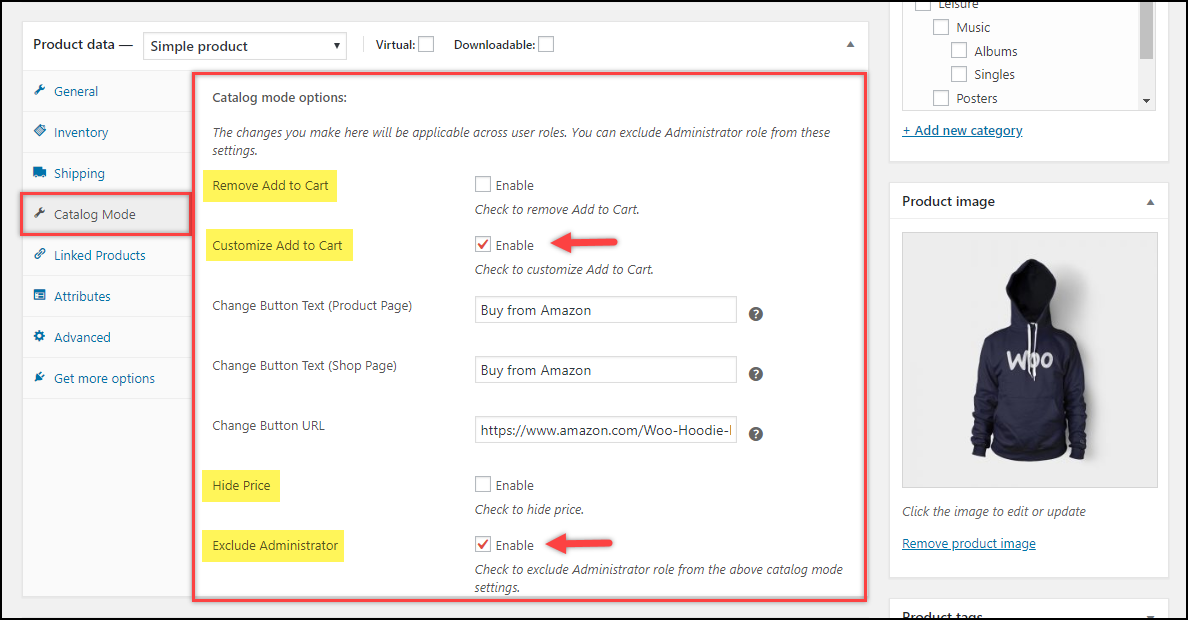Click the Shipping truck icon
This screenshot has height=620, width=1188.
click(40, 172)
